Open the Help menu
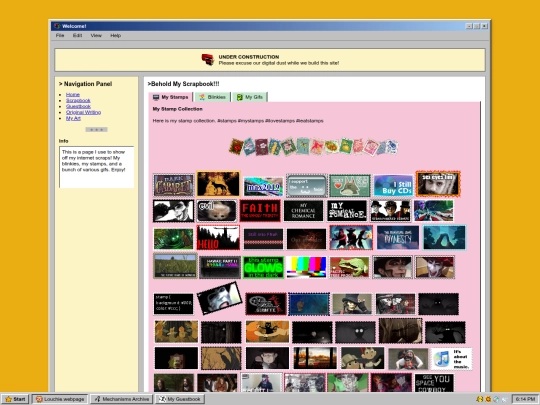This screenshot has height=405, width=540. coord(115,35)
